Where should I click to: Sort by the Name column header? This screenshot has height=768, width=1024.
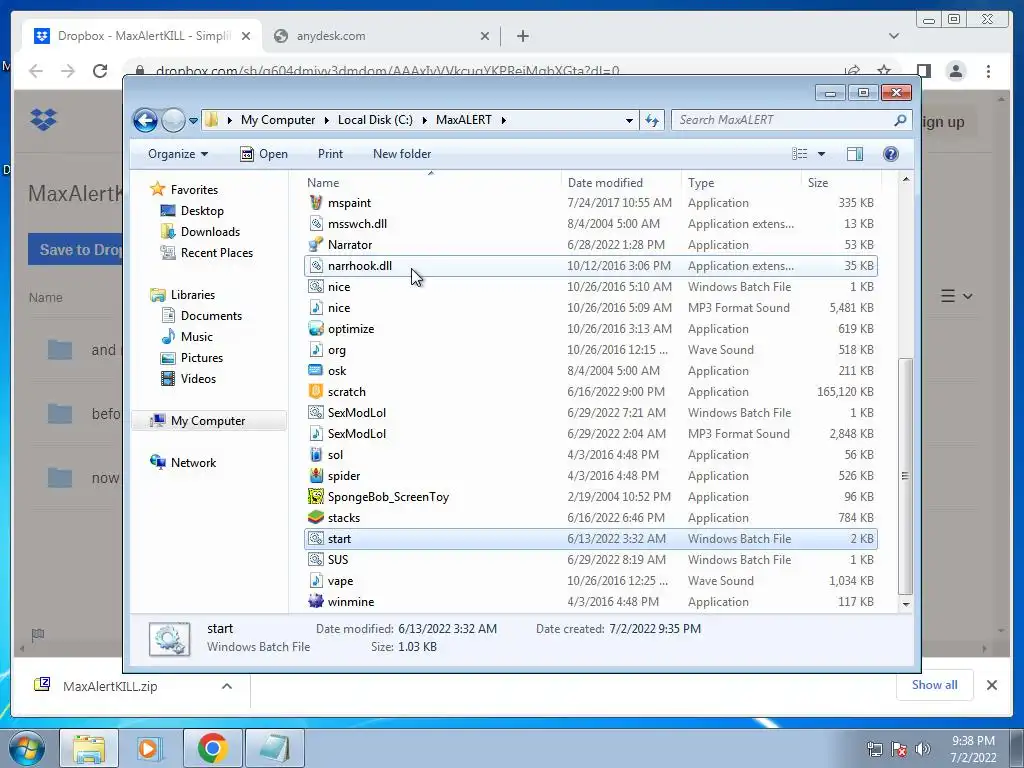click(x=432, y=183)
